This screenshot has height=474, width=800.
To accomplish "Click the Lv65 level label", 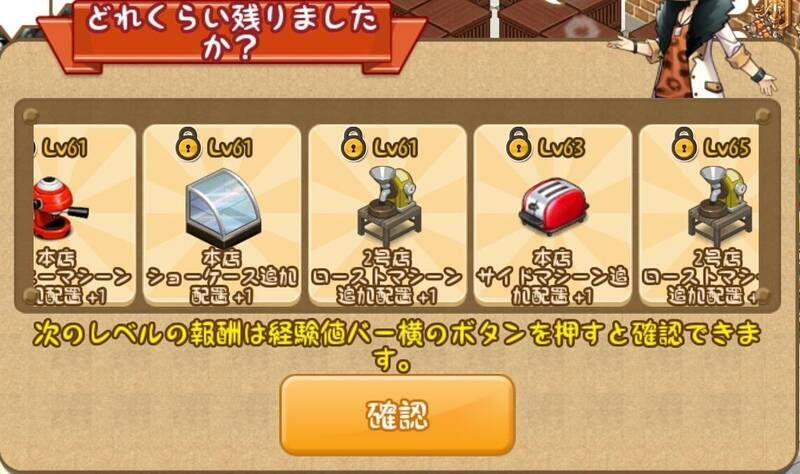I will pos(728,148).
